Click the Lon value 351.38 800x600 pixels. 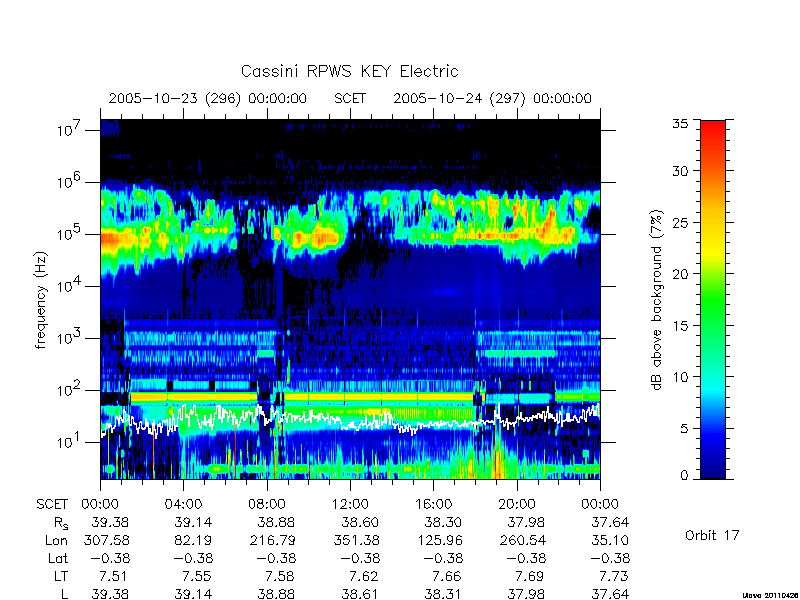[x=356, y=540]
